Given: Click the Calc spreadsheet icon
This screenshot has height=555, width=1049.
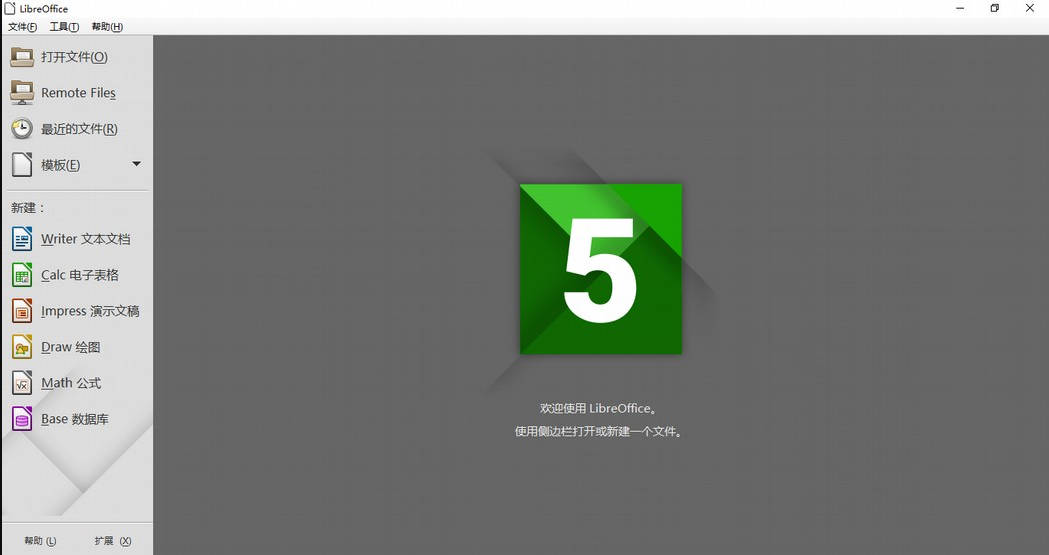Looking at the screenshot, I should [x=22, y=275].
